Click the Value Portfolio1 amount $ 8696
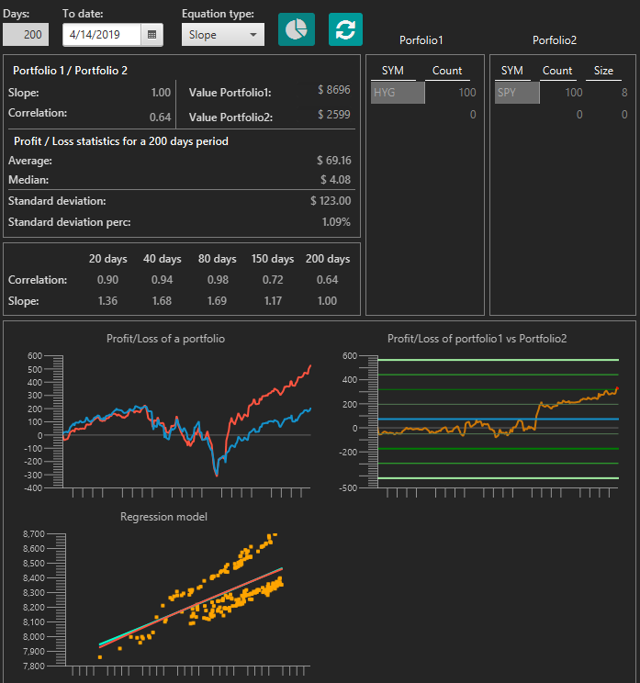The height and width of the screenshot is (683, 640). click(x=334, y=90)
